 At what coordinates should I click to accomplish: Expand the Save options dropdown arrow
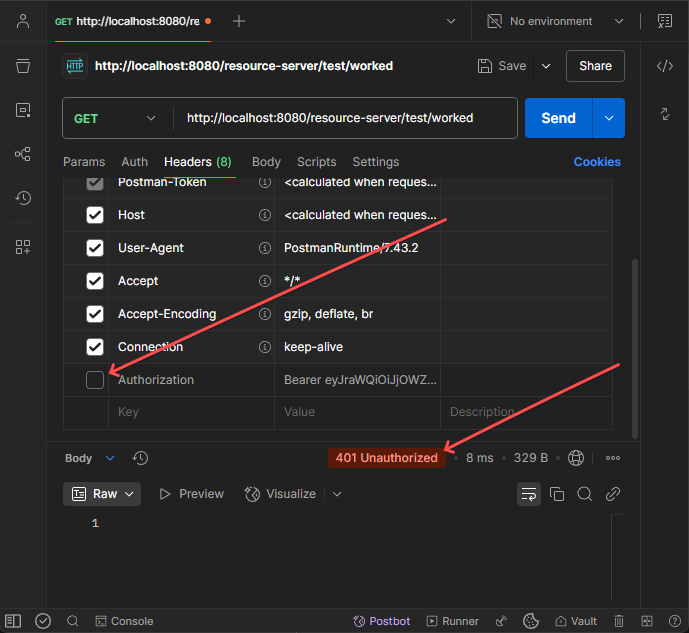coord(546,66)
